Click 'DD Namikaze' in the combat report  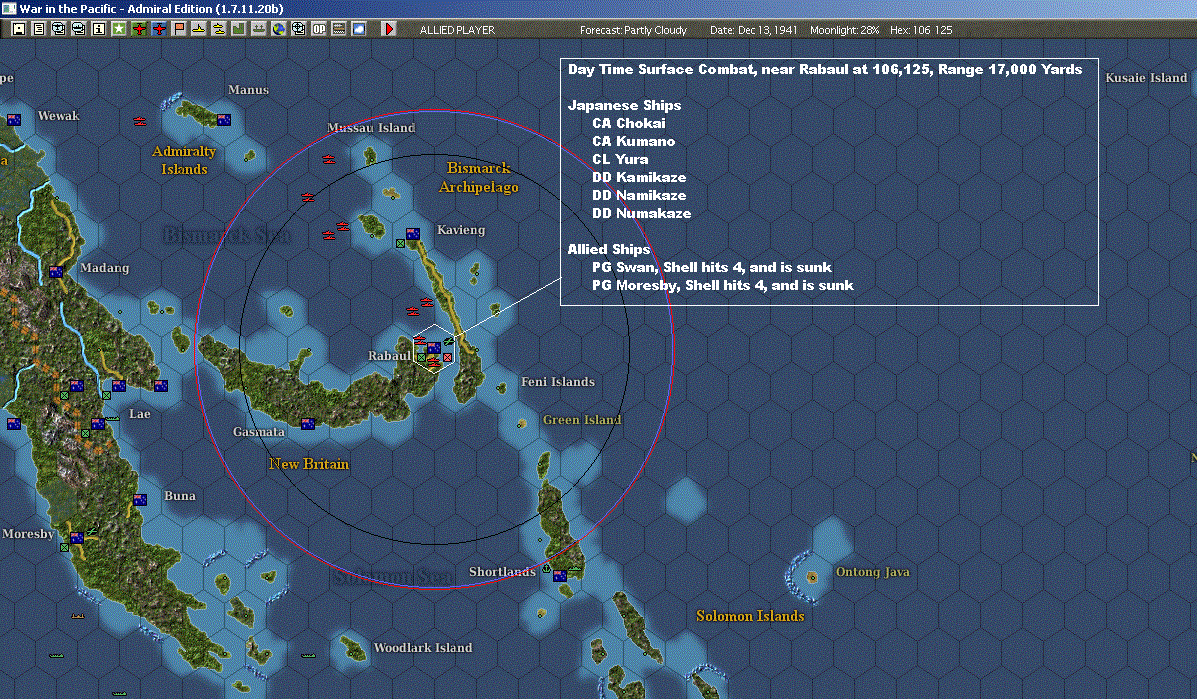point(639,195)
